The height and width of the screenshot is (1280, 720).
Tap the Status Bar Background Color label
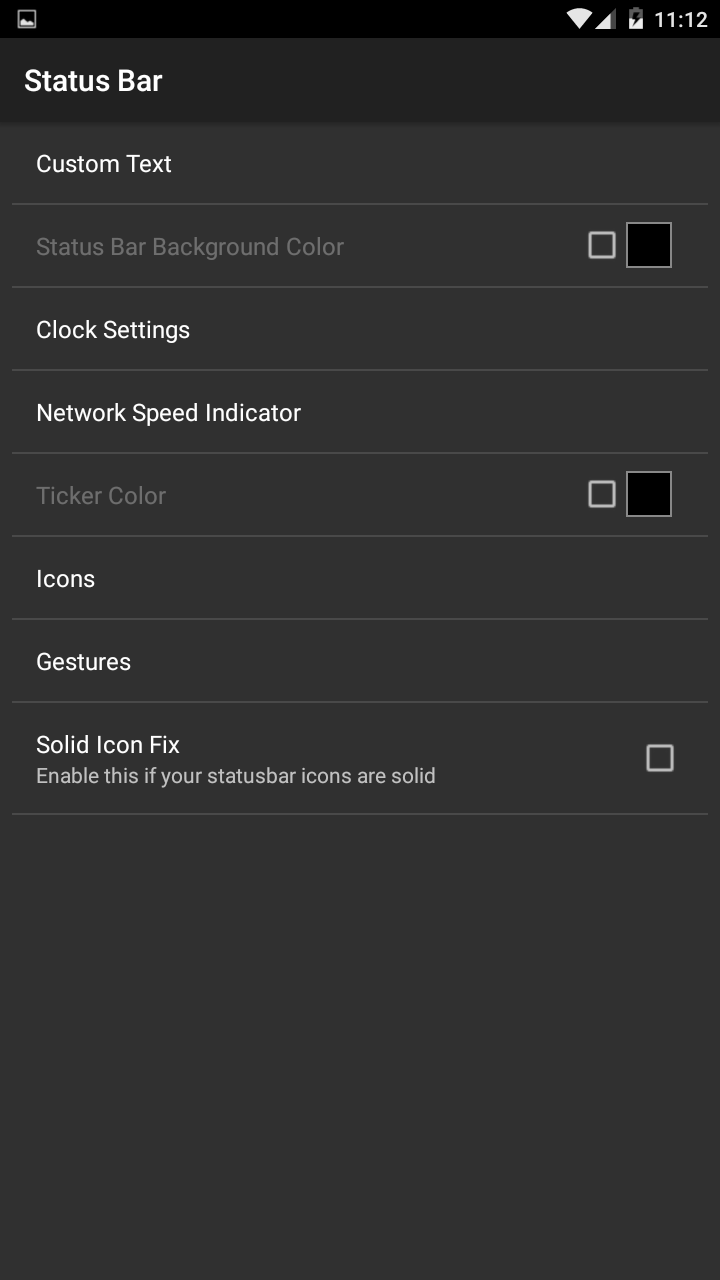click(x=190, y=247)
